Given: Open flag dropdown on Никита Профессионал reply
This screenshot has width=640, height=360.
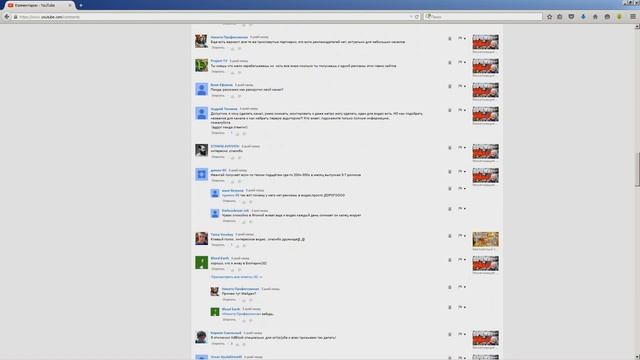Looking at the screenshot, I should coord(462,287).
